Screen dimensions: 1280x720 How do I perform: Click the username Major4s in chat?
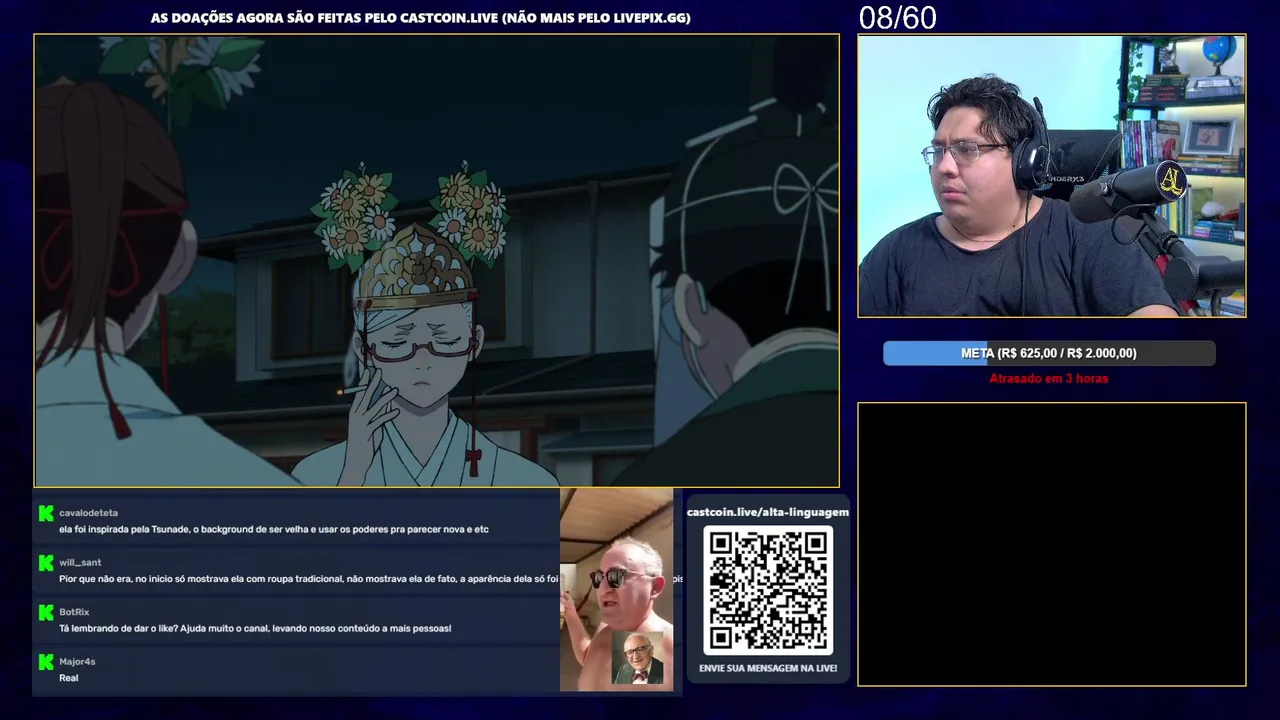point(77,662)
